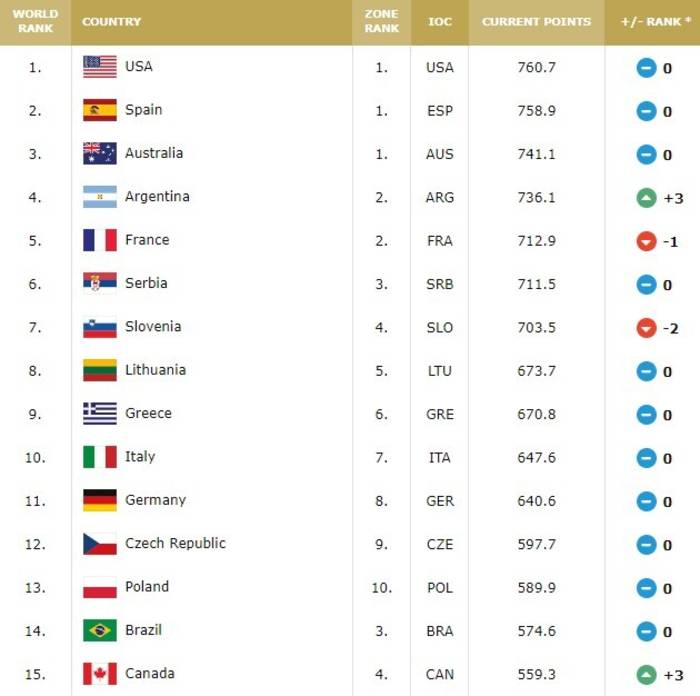The width and height of the screenshot is (700, 696).
Task: Click the Spain flag icon
Action: pyautogui.click(x=100, y=110)
